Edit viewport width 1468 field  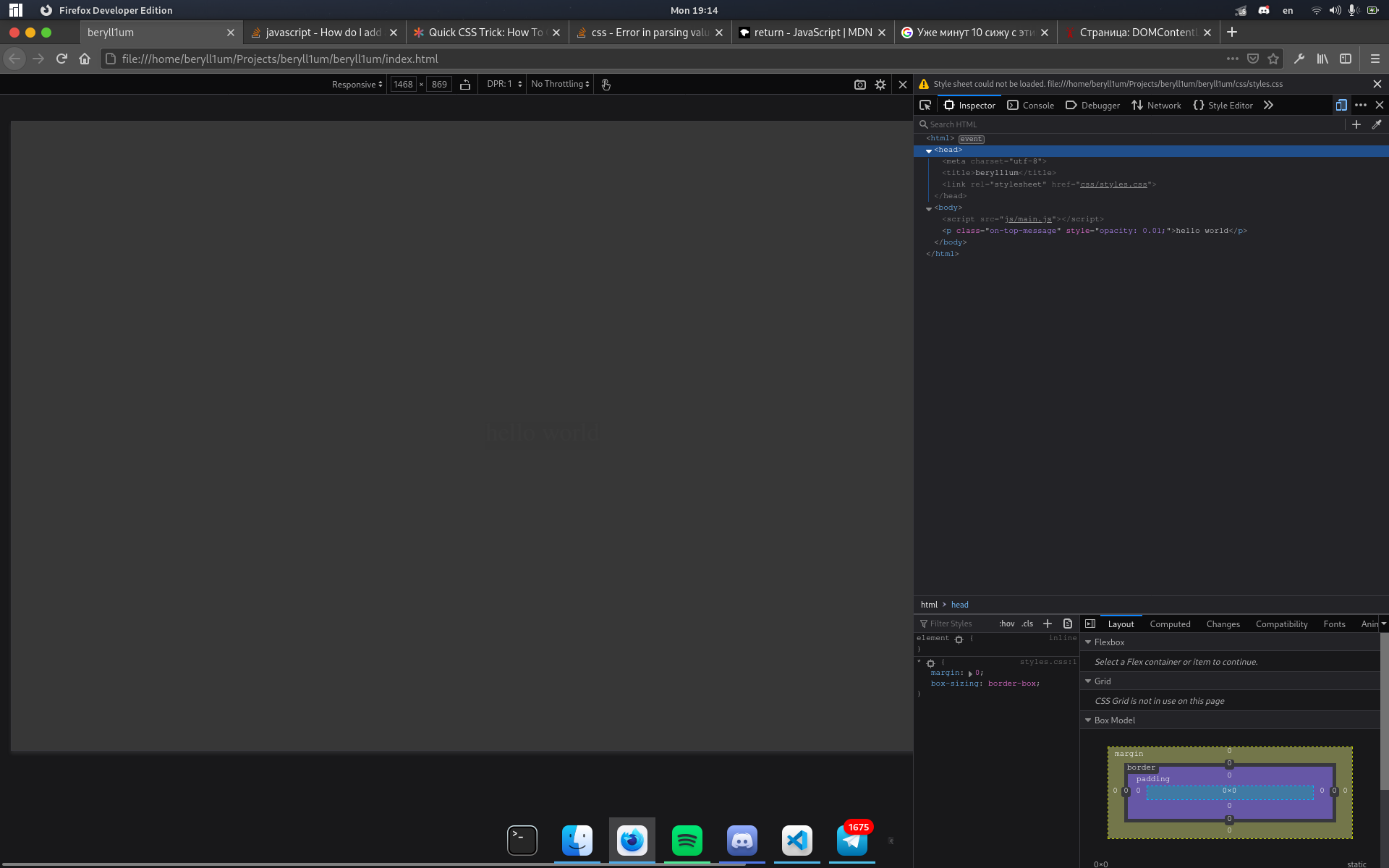(x=403, y=85)
